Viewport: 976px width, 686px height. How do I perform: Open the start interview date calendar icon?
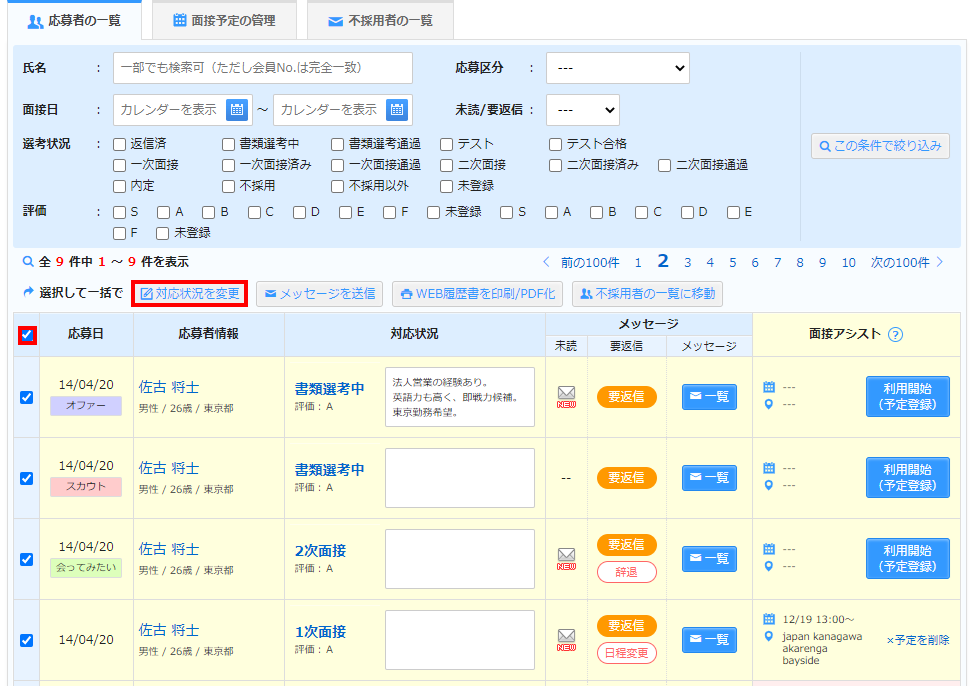point(237,110)
